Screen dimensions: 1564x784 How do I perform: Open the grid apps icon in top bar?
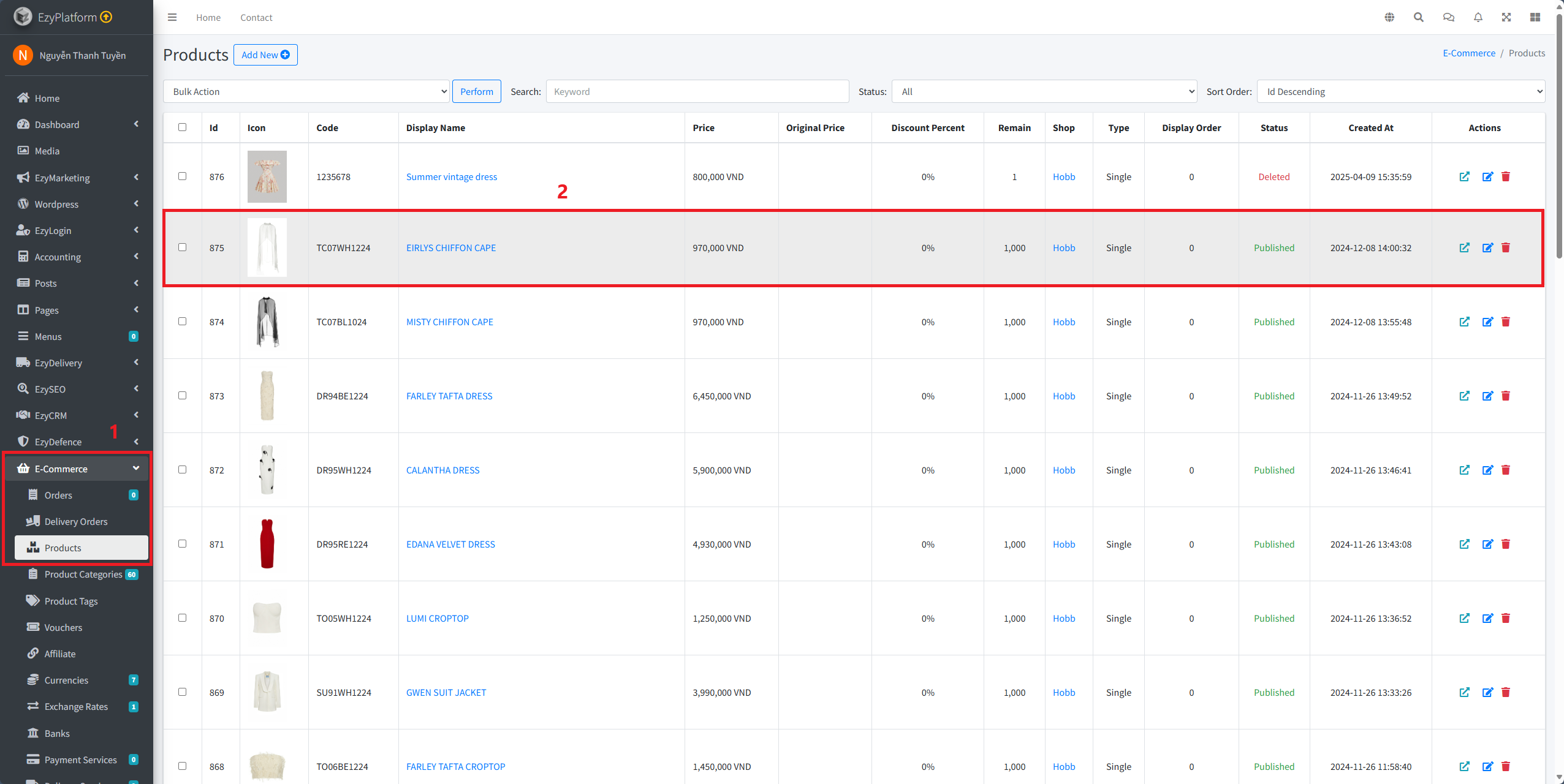point(1535,17)
